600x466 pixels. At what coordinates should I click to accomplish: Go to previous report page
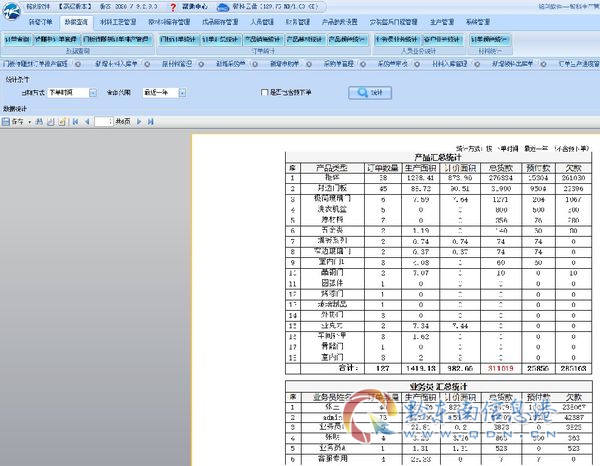[x=87, y=122]
